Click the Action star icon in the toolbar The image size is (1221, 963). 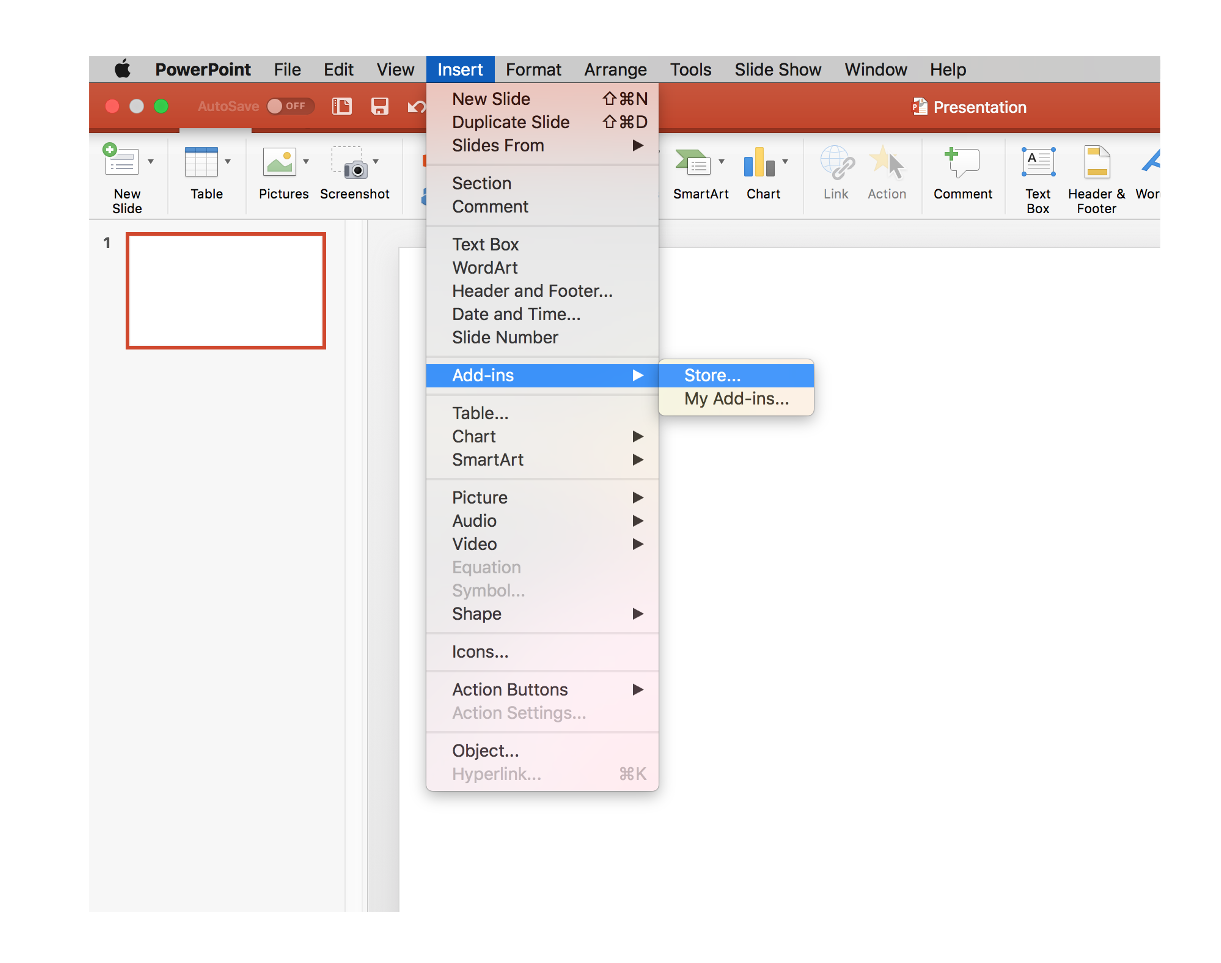coord(886,162)
